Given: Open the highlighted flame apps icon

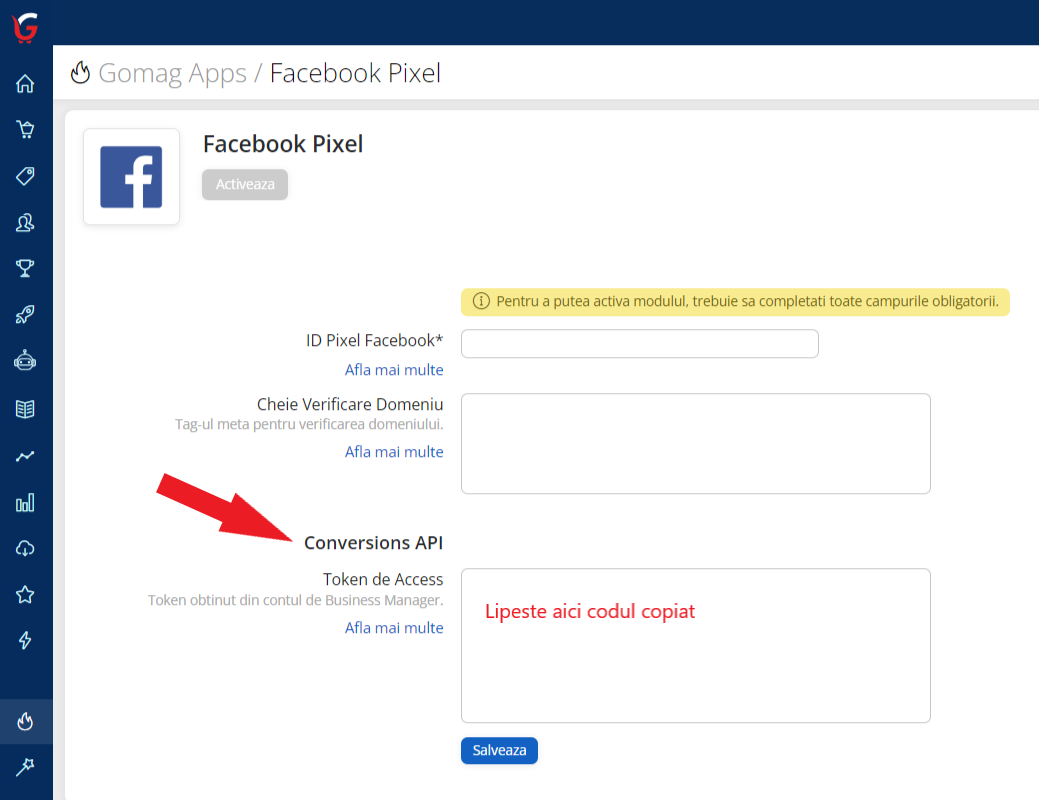Looking at the screenshot, I should [x=25, y=720].
